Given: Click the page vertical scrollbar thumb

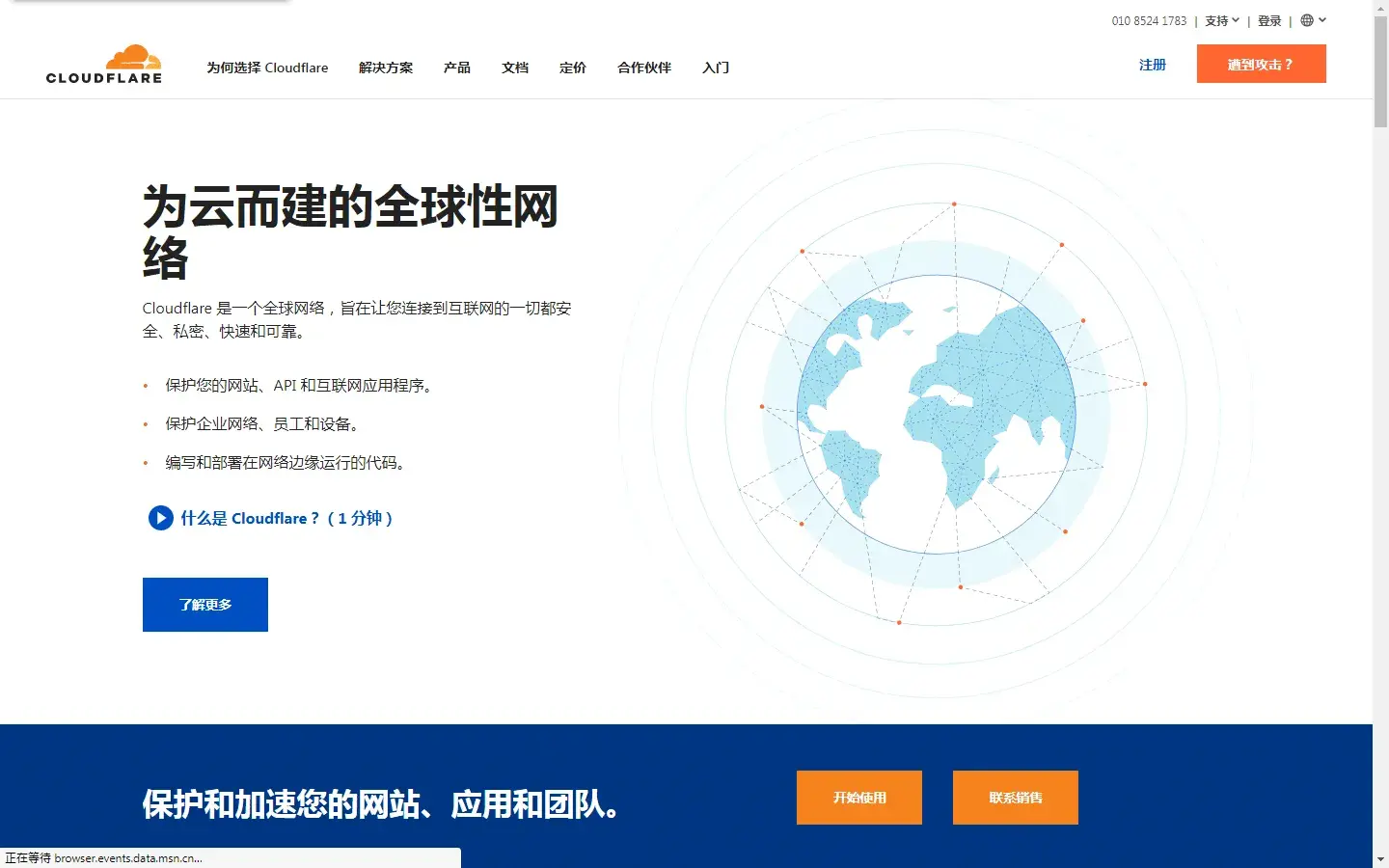Looking at the screenshot, I should click(x=1380, y=71).
